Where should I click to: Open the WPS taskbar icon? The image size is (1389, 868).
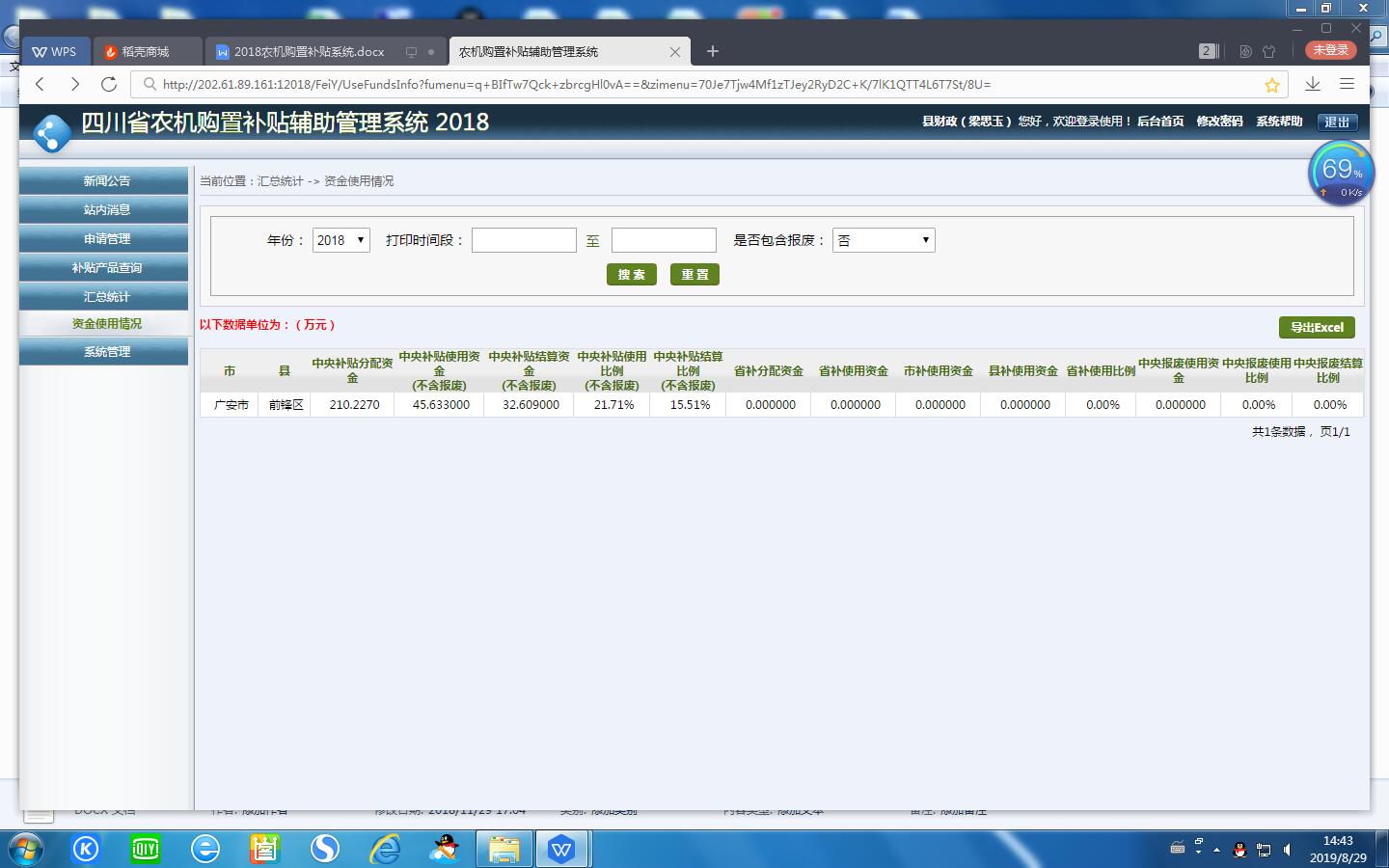tap(562, 849)
